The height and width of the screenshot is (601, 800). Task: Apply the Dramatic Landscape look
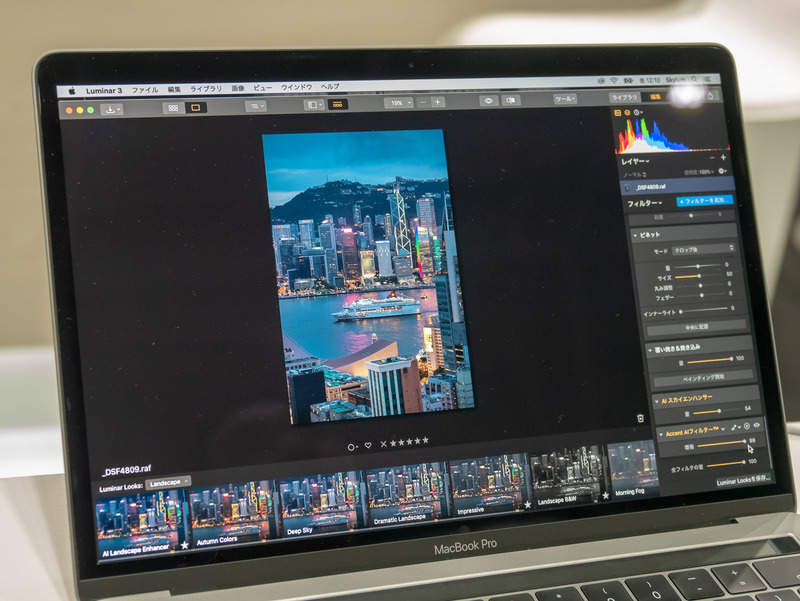tap(407, 495)
